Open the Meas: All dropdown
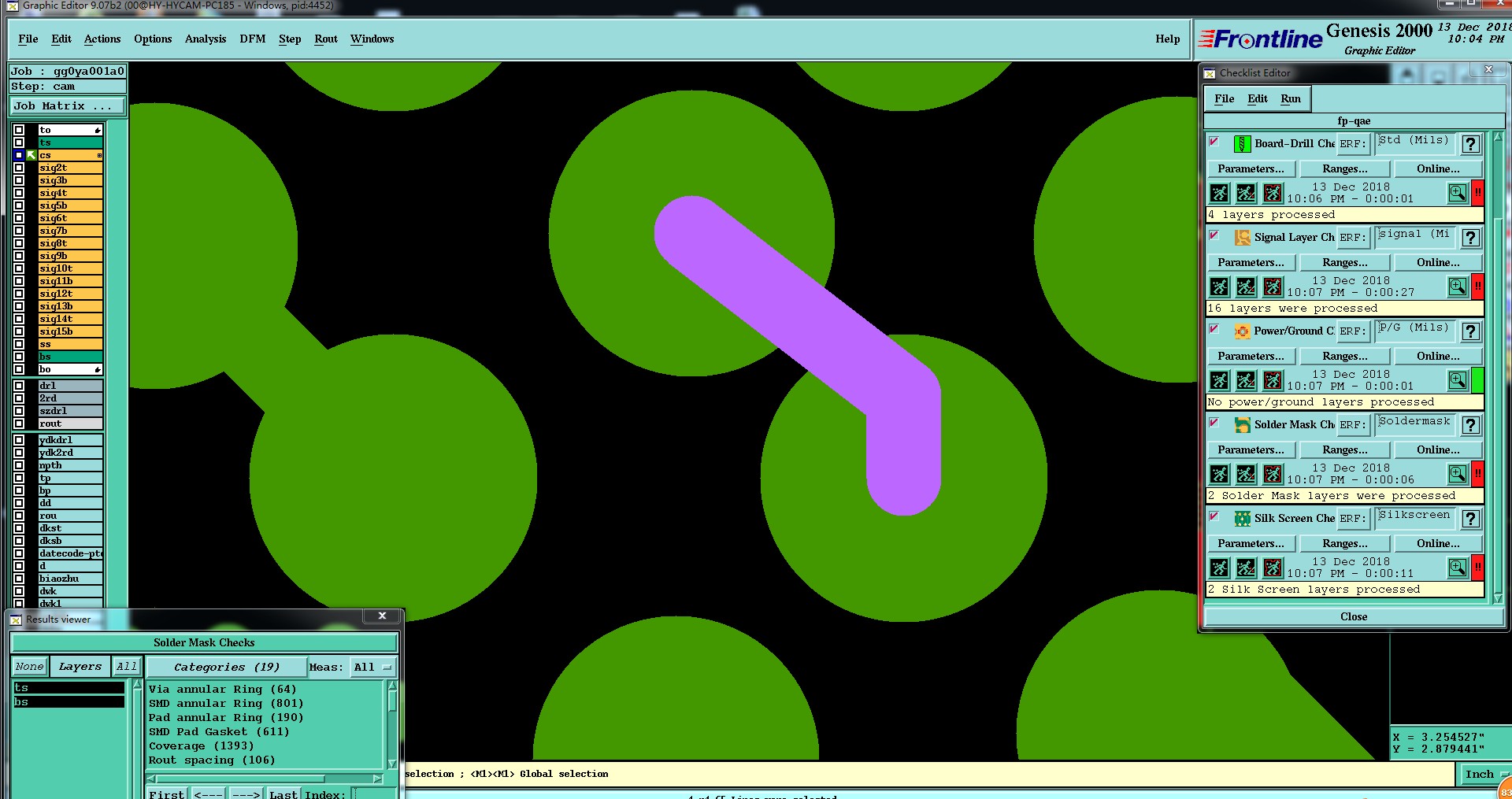The width and height of the screenshot is (1512, 799). click(372, 668)
